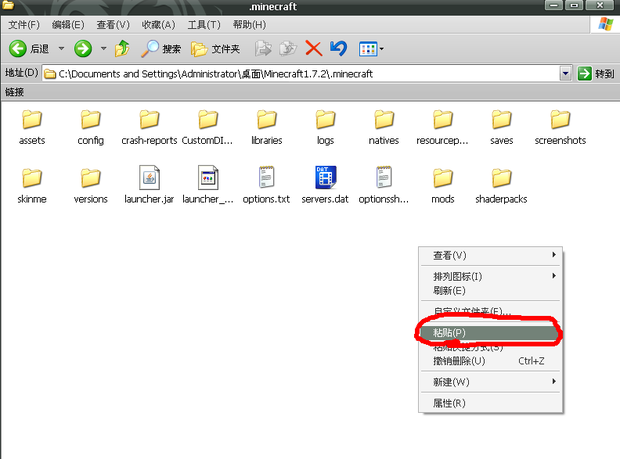Viewport: 620px width, 459px height.
Task: Select the shaderpacks folder
Action: 501,185
